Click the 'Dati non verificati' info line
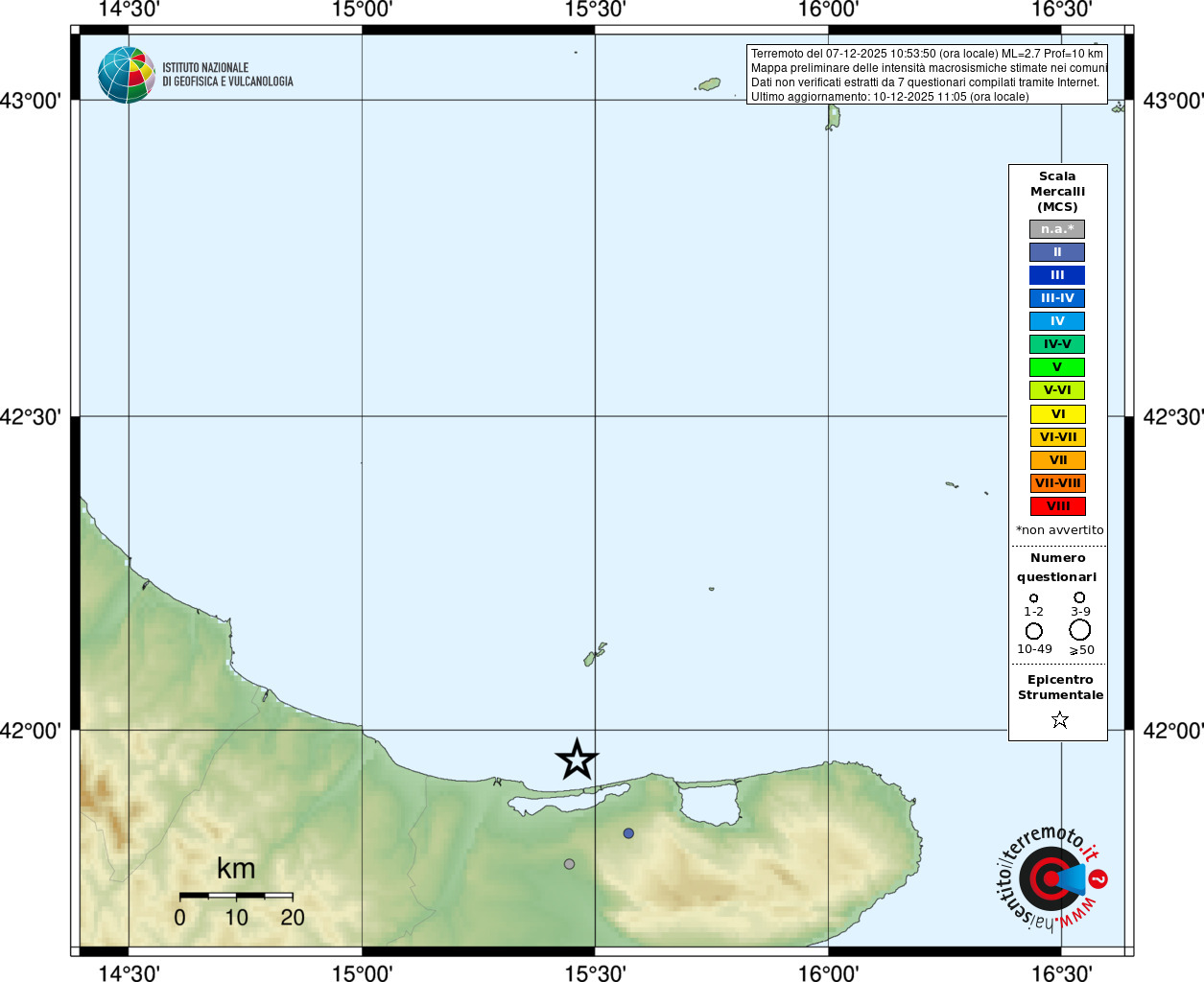The width and height of the screenshot is (1204, 982). (x=925, y=82)
